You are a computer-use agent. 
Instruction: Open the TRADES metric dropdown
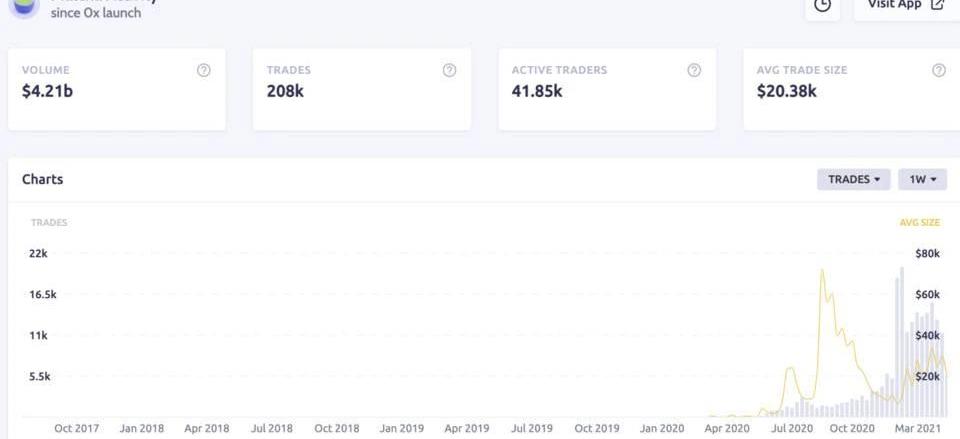[853, 179]
